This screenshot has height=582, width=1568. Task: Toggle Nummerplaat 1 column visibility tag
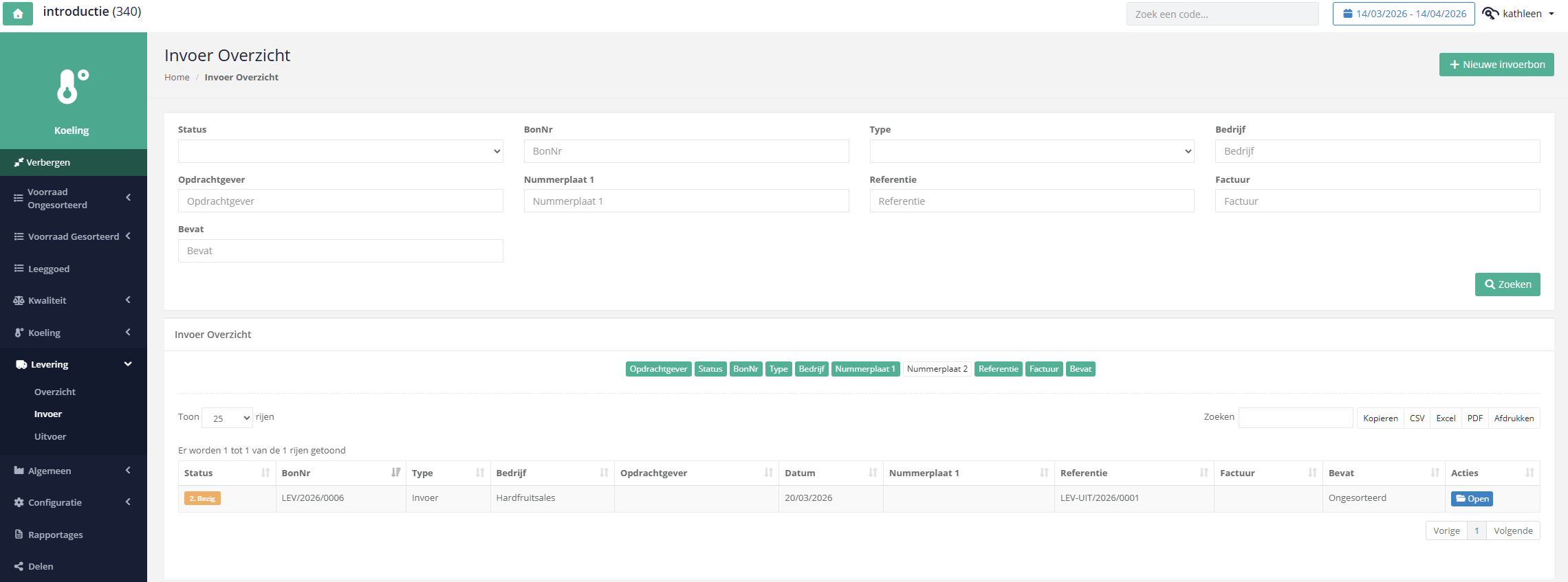(865, 369)
